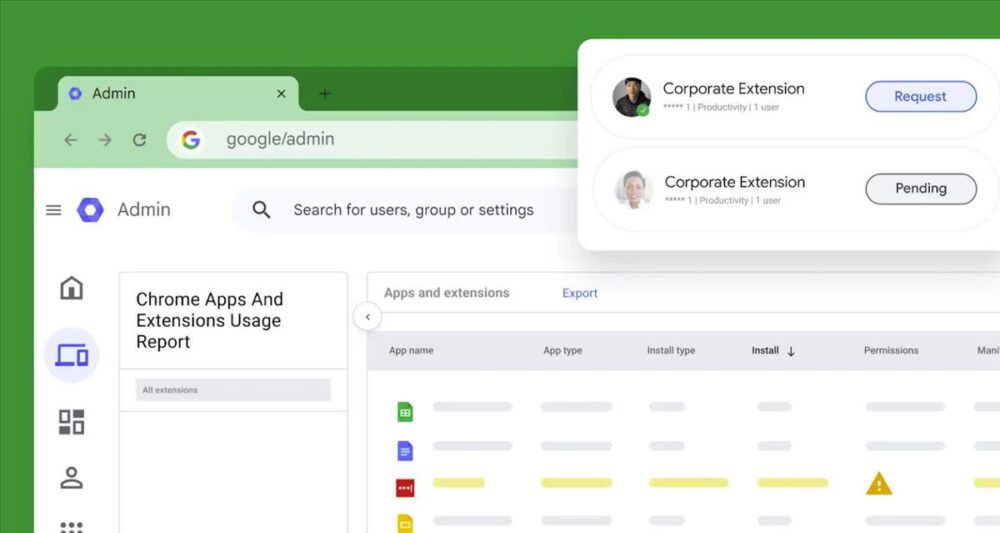Go back in browser history
The width and height of the screenshot is (1000, 533).
(x=71, y=140)
